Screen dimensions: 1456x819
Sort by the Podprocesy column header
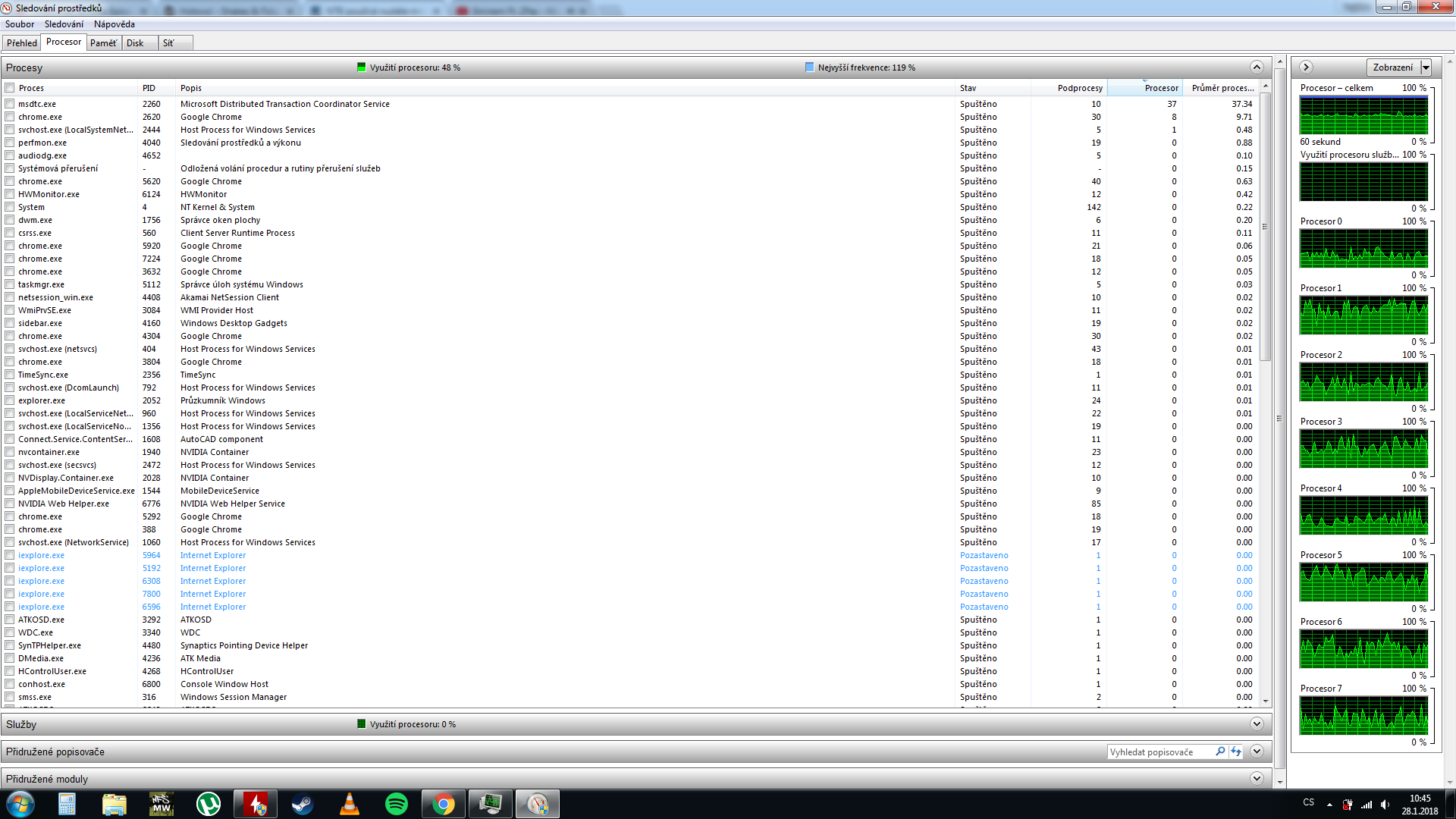click(1079, 88)
